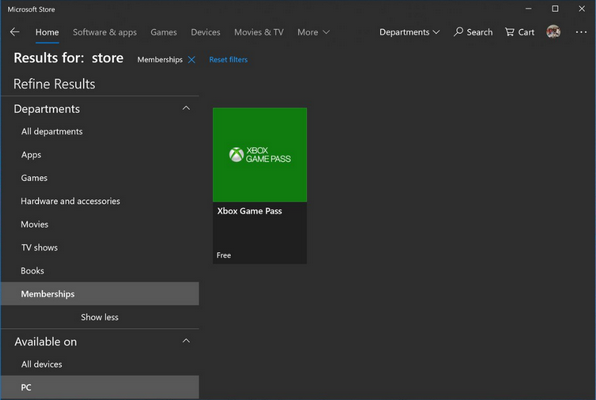The image size is (596, 400).
Task: Click the Free price label
Action: coord(224,256)
